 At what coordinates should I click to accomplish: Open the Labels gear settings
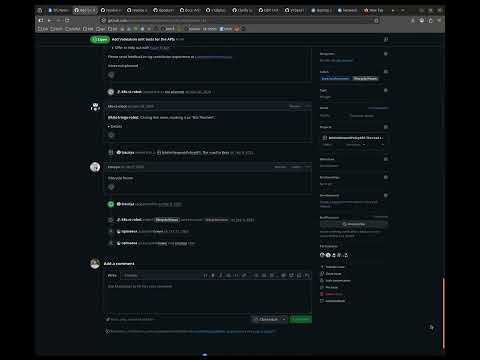386,72
